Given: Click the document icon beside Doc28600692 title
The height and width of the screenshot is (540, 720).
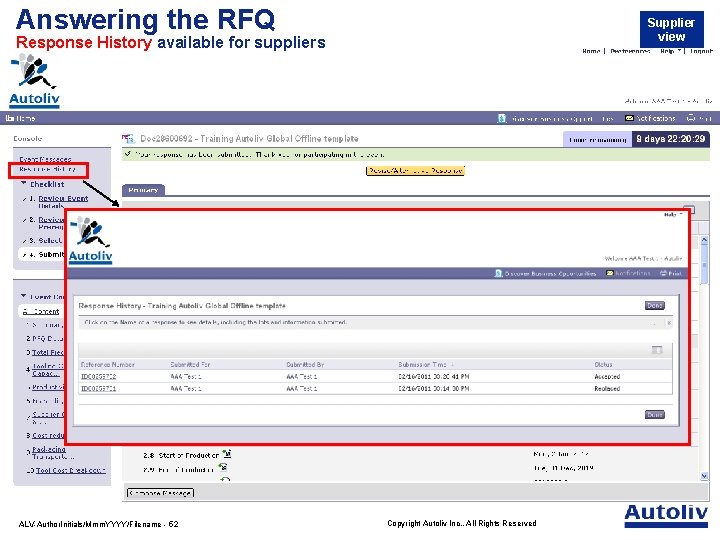Looking at the screenshot, I should tap(128, 138).
